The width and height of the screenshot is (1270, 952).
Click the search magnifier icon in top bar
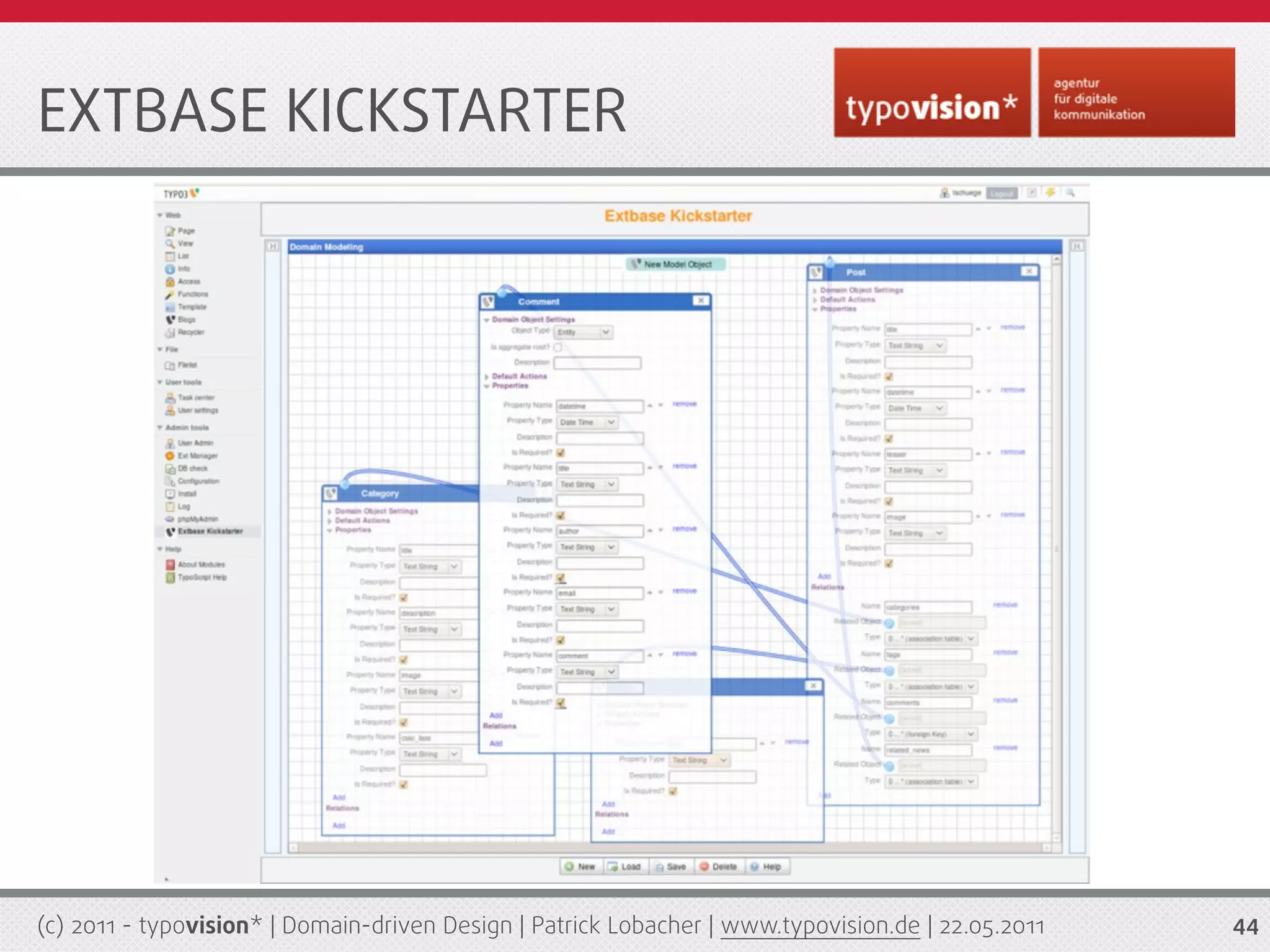click(1070, 193)
